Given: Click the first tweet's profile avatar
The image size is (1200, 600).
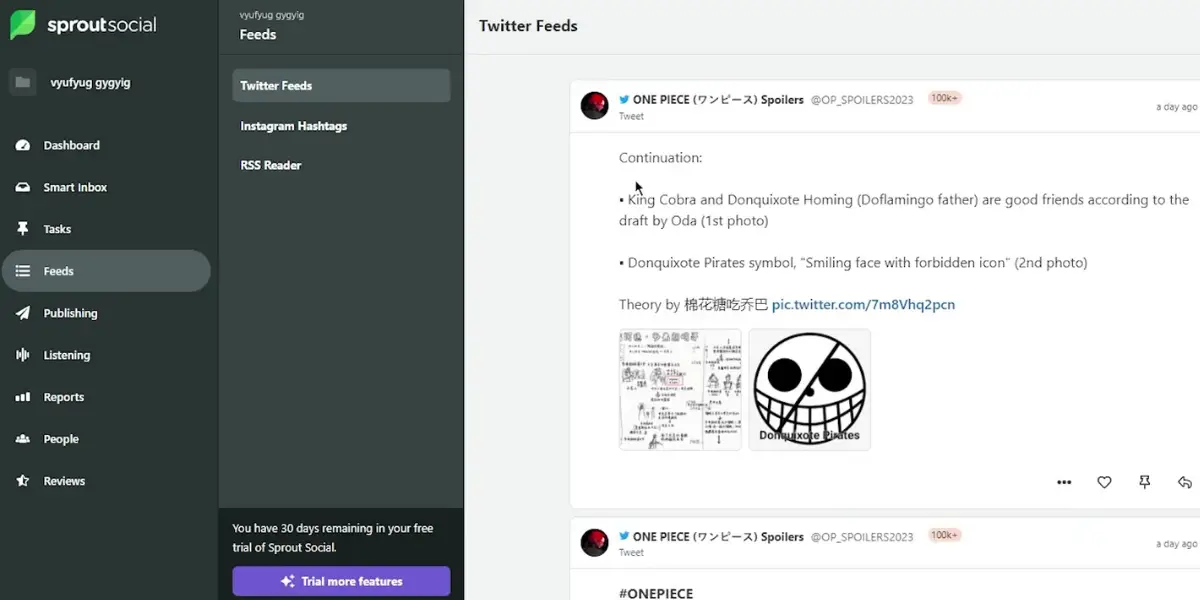Looking at the screenshot, I should click(x=595, y=105).
